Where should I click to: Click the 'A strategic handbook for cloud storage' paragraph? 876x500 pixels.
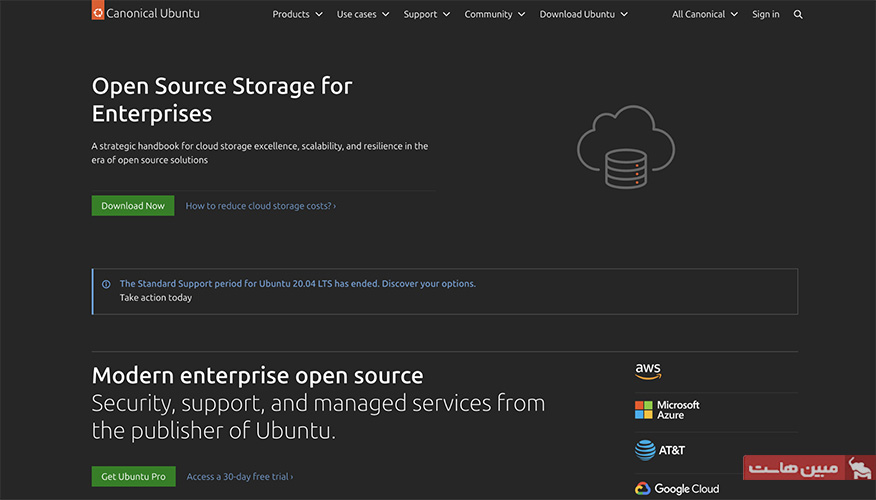click(260, 153)
